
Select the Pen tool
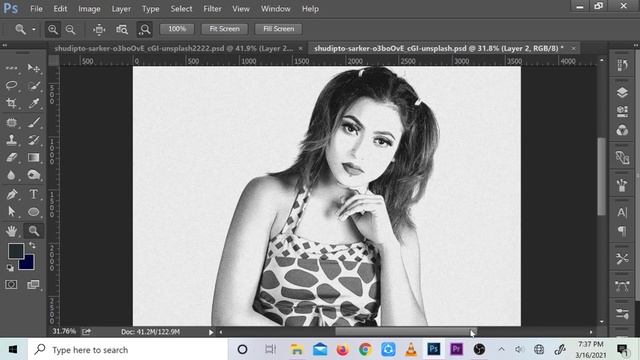(x=11, y=194)
